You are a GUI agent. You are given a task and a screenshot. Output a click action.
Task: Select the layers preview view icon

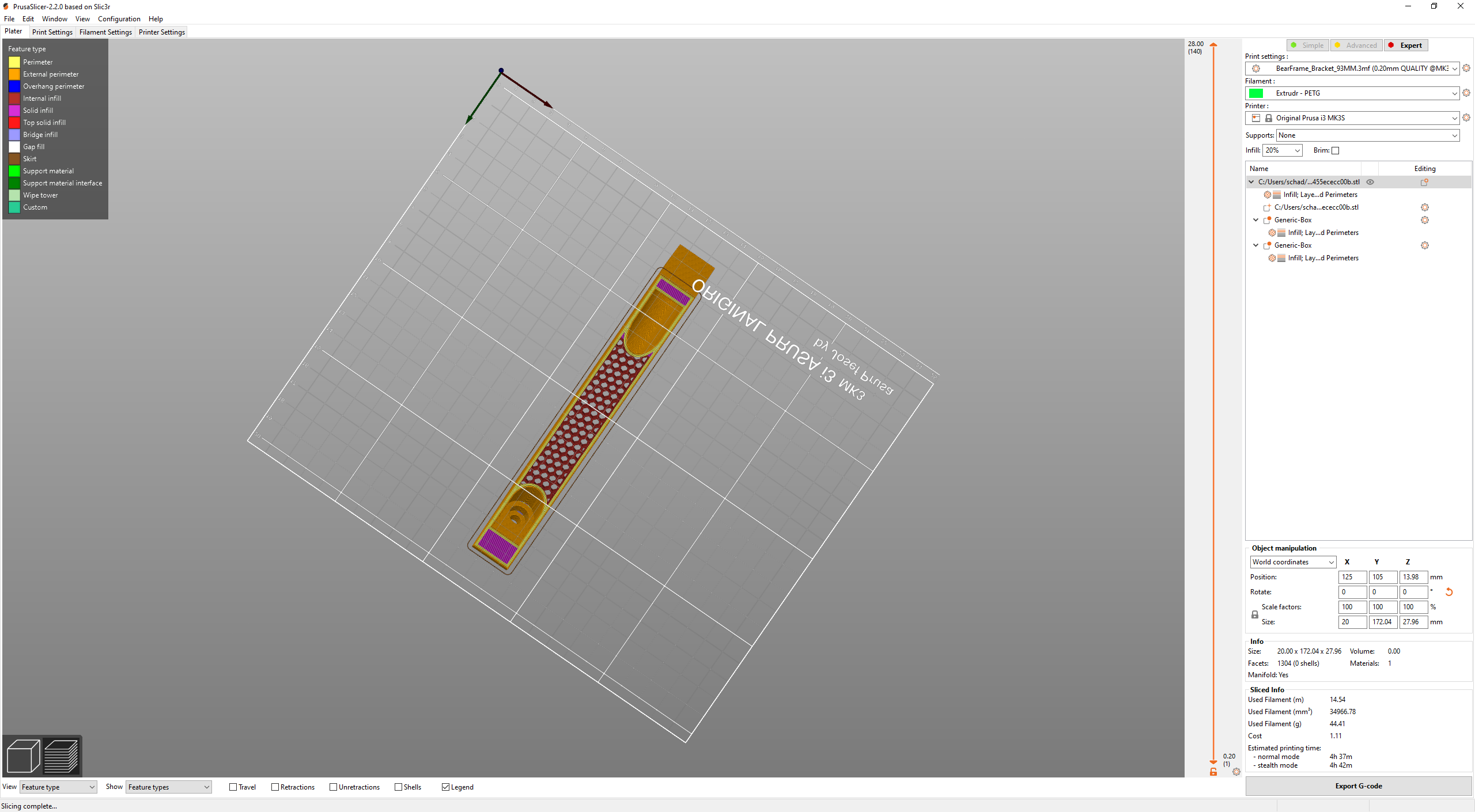pos(61,756)
